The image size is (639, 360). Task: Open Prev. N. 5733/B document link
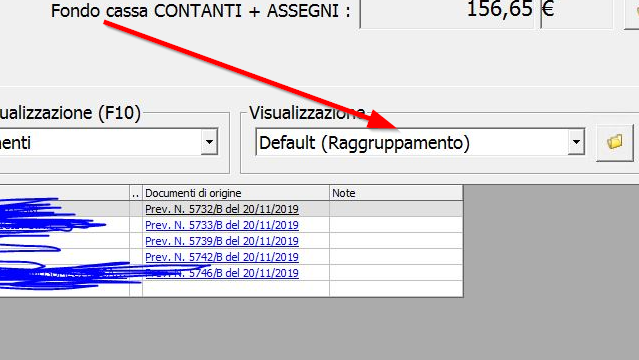(222, 225)
